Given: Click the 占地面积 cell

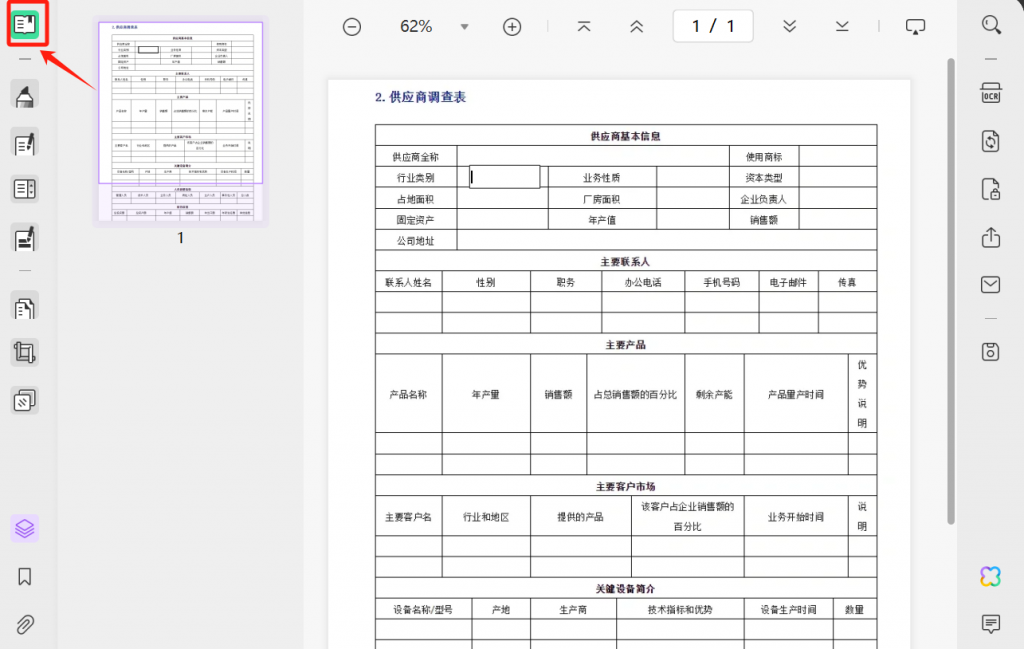Looking at the screenshot, I should 416,199.
